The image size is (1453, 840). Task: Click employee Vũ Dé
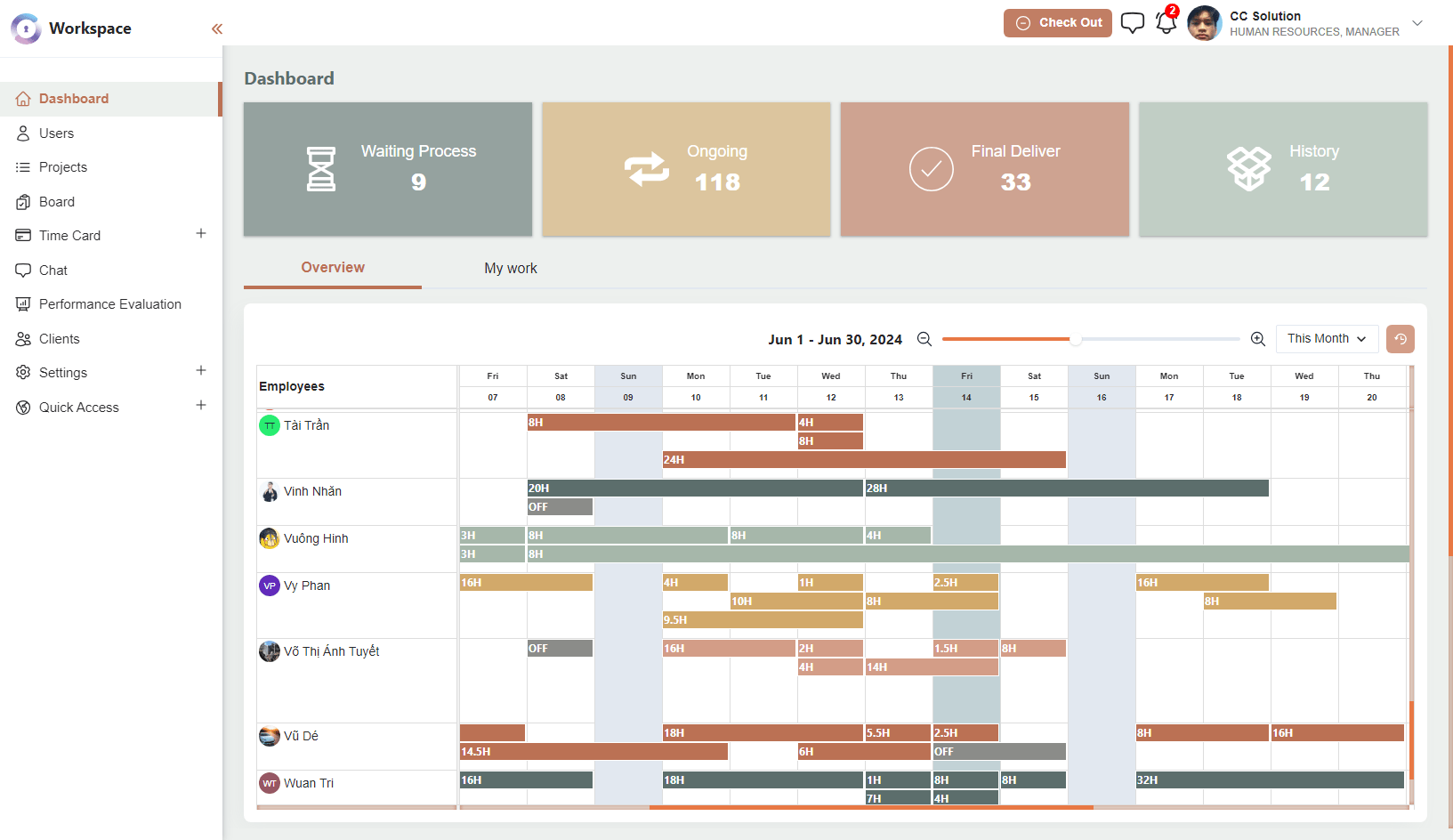(x=301, y=737)
